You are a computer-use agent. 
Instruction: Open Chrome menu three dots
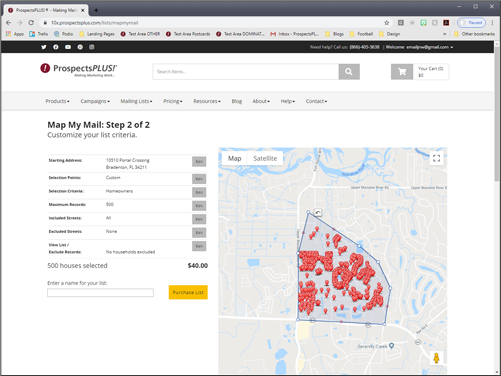click(492, 23)
